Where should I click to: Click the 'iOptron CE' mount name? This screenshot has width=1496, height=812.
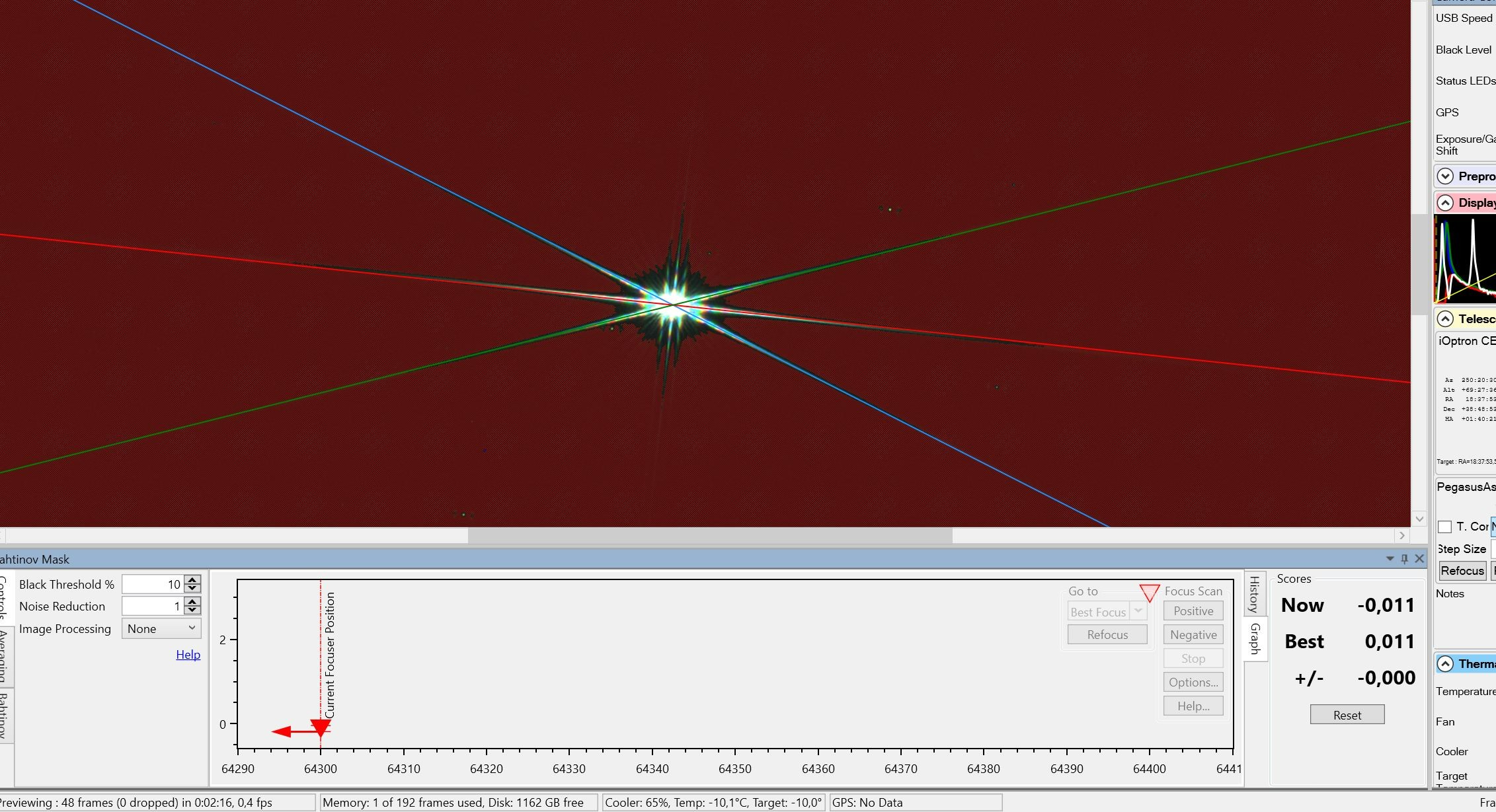click(1466, 342)
